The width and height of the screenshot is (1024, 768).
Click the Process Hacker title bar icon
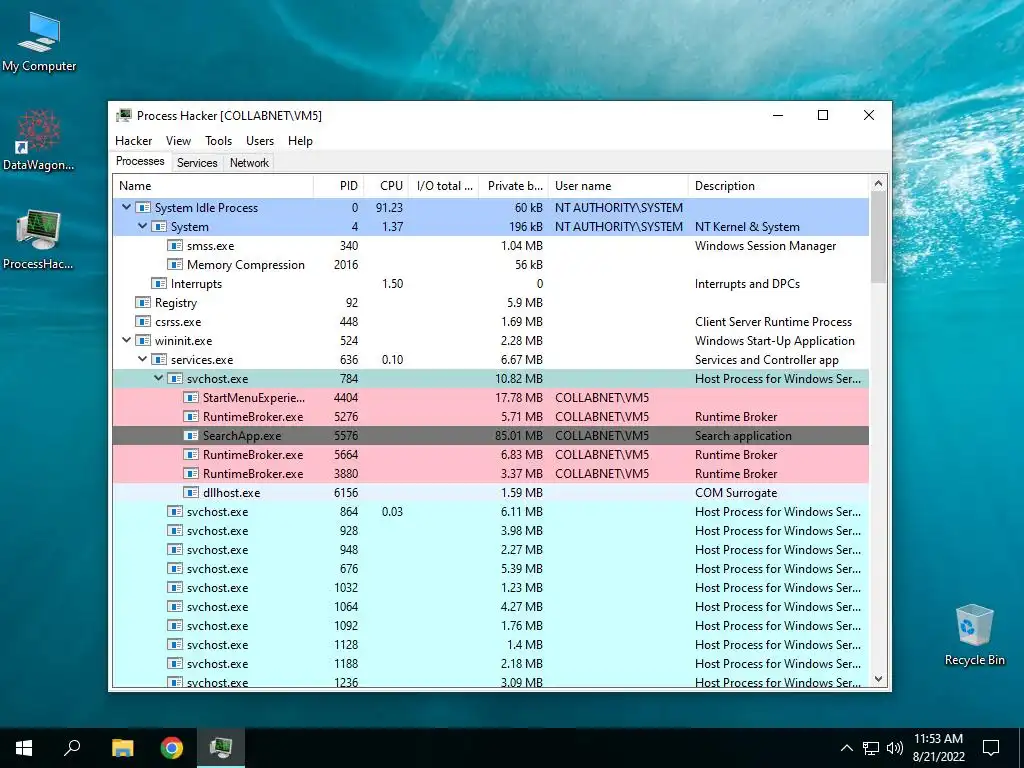(123, 116)
